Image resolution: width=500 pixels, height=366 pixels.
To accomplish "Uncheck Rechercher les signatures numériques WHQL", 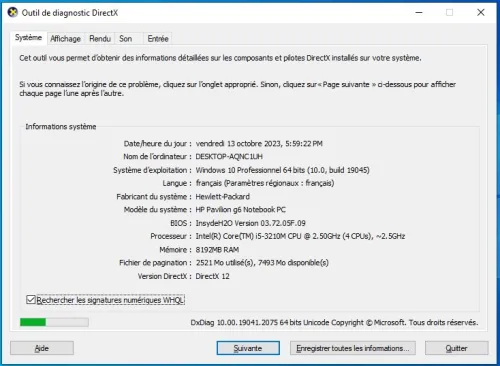I will pyautogui.click(x=31, y=300).
